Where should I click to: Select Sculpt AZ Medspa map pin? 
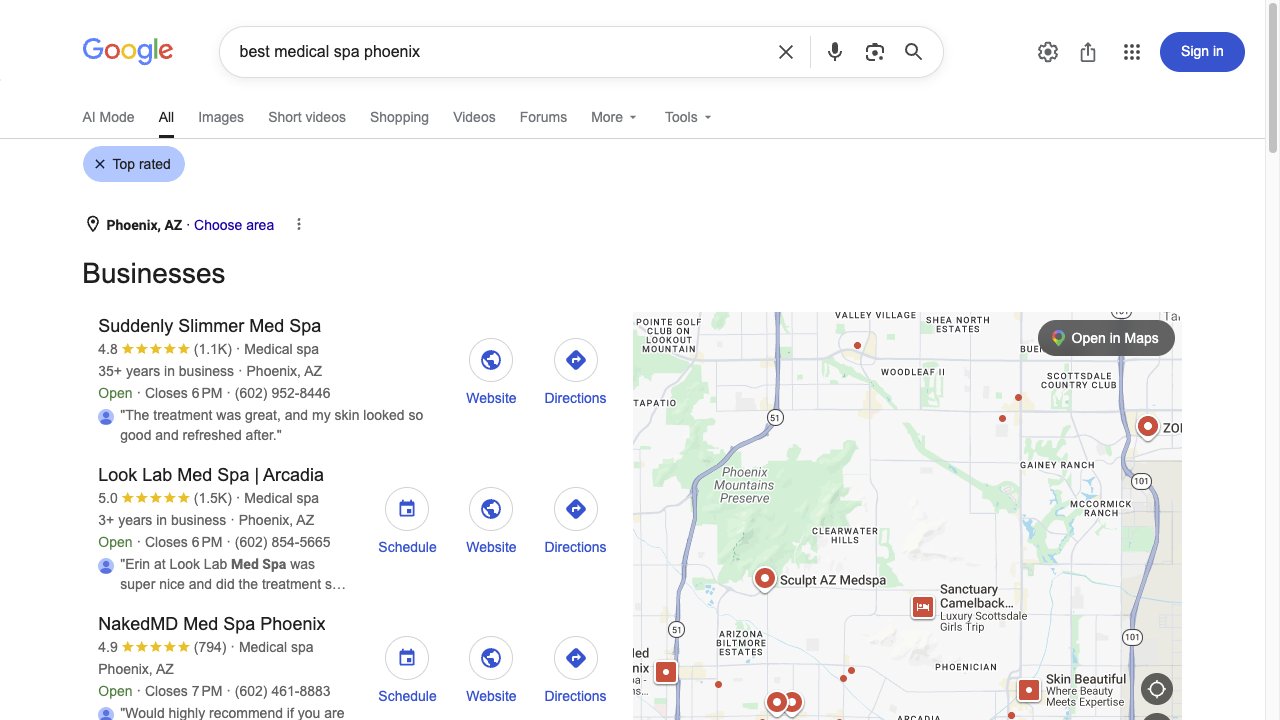click(x=765, y=579)
